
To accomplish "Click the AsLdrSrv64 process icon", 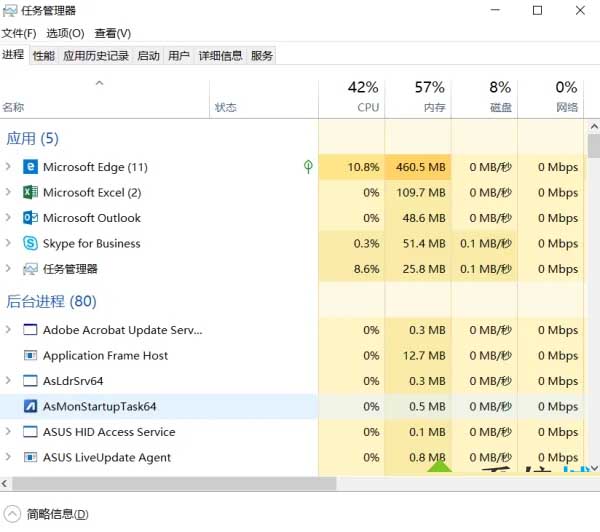I will [30, 380].
